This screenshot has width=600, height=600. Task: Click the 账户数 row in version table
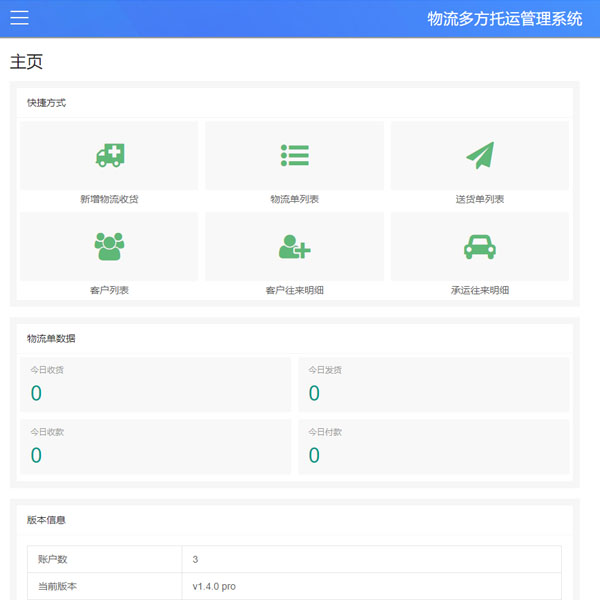(x=294, y=559)
